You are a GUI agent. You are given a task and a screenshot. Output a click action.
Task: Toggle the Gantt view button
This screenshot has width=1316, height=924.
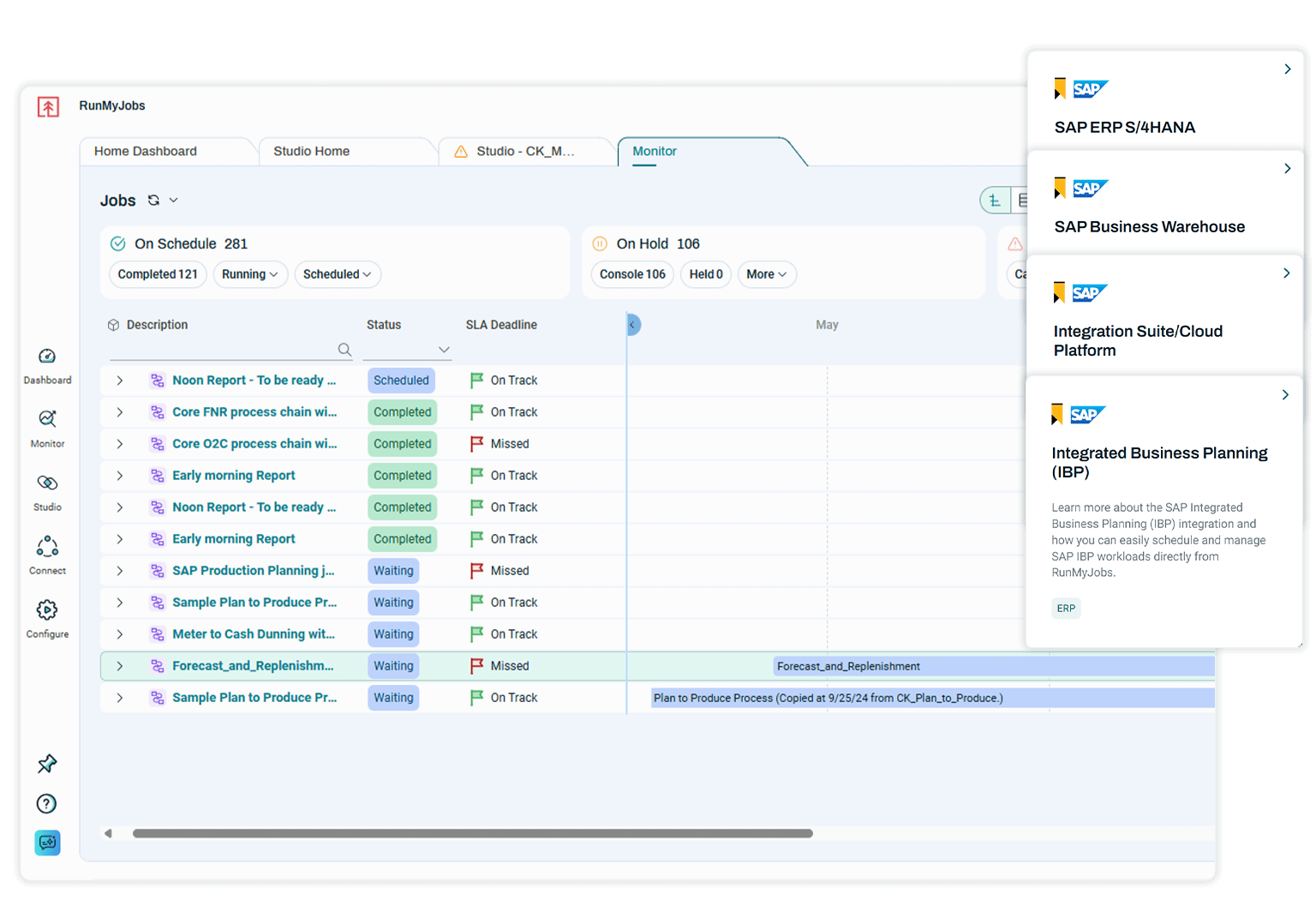[x=995, y=201]
